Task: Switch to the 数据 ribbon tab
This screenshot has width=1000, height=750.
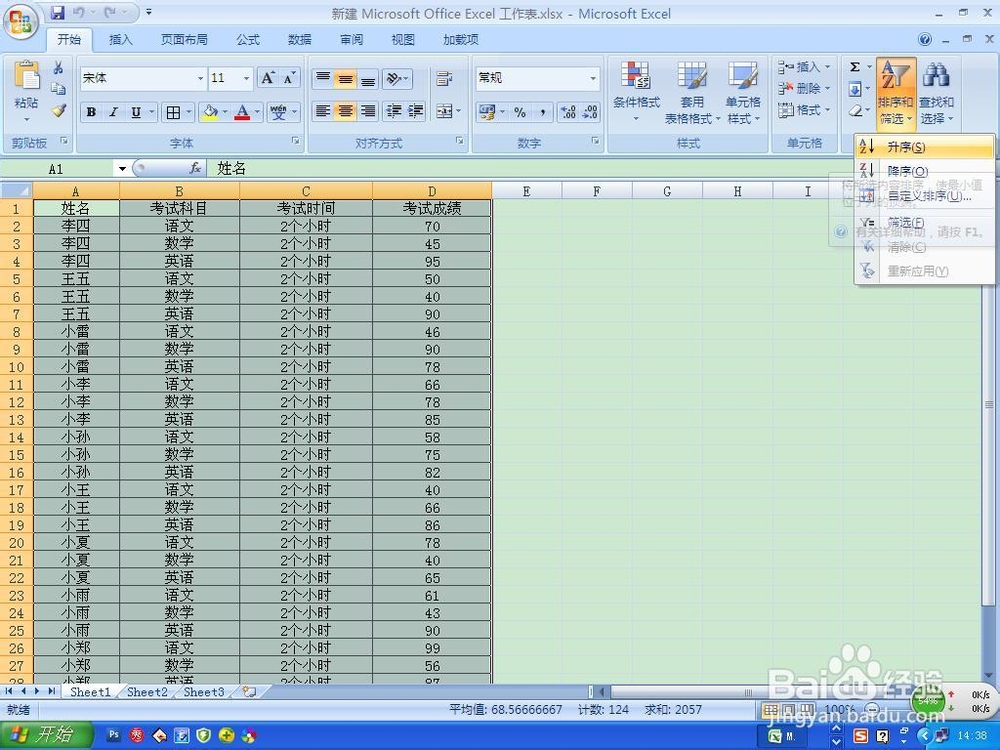Action: pyautogui.click(x=300, y=40)
